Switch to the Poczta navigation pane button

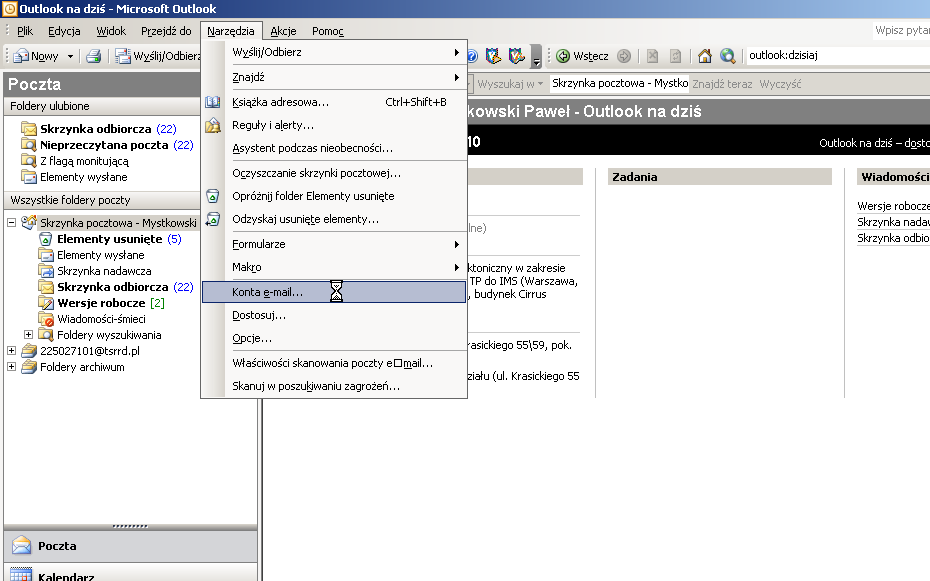coord(130,546)
